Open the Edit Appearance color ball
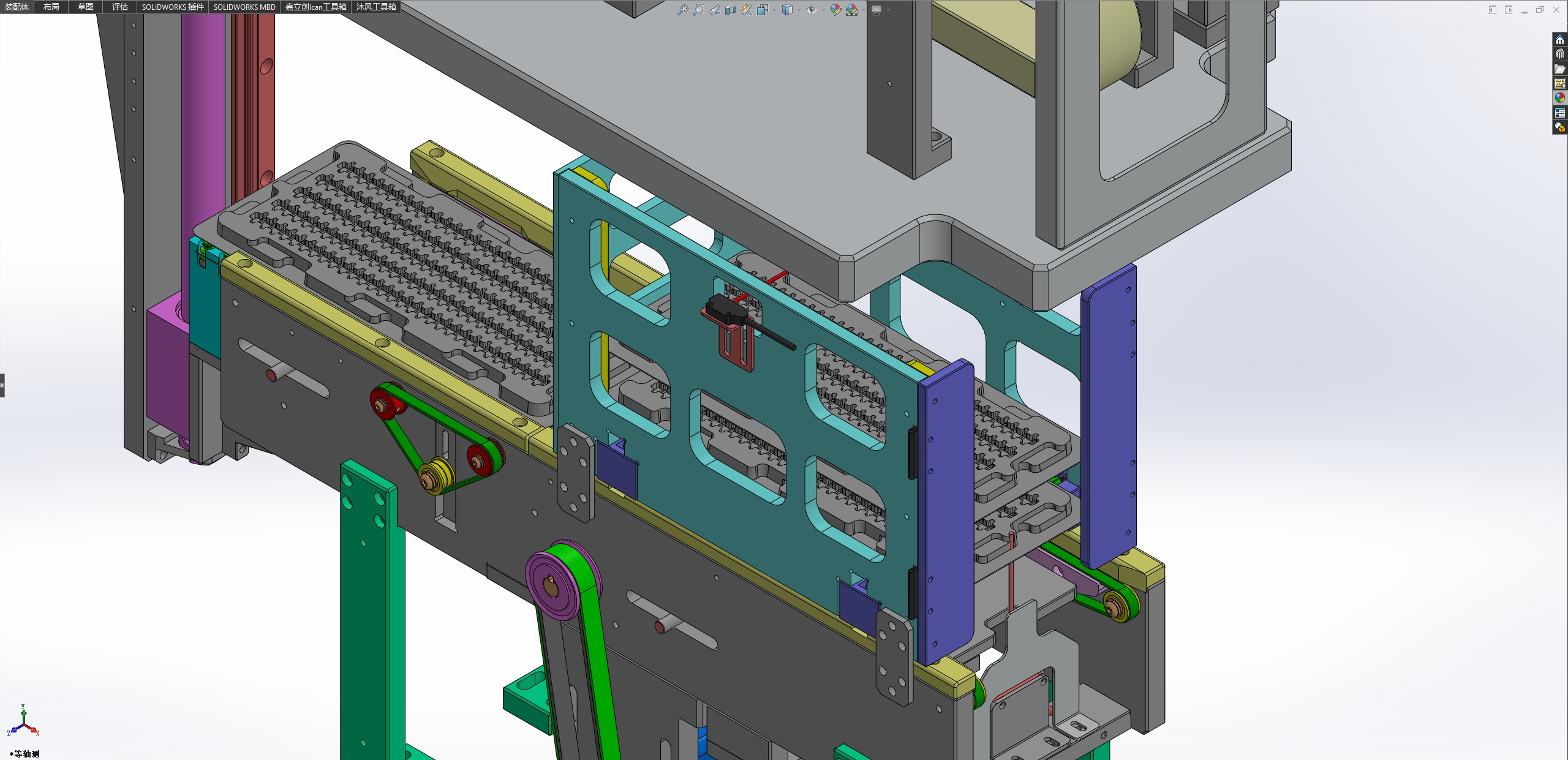The height and width of the screenshot is (760, 1568). coord(835,10)
